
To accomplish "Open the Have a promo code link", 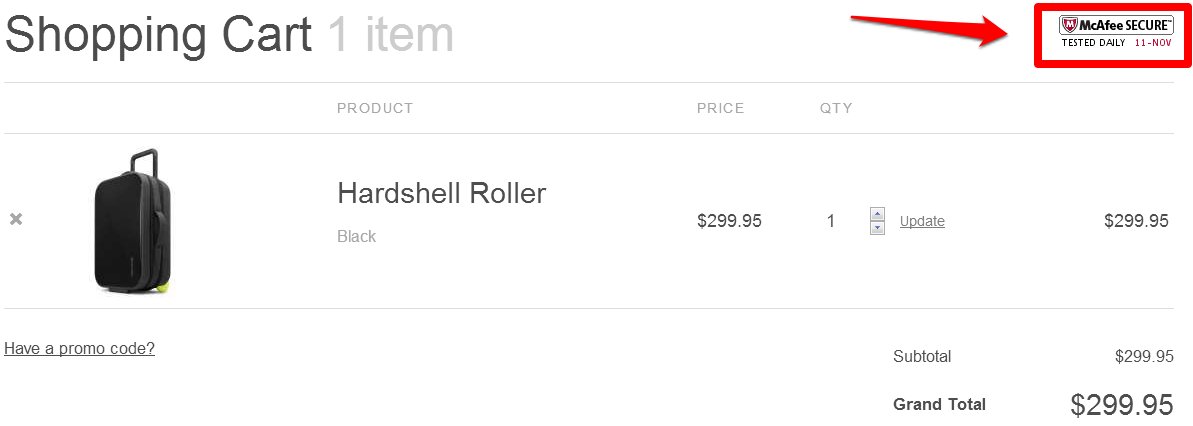I will [80, 348].
